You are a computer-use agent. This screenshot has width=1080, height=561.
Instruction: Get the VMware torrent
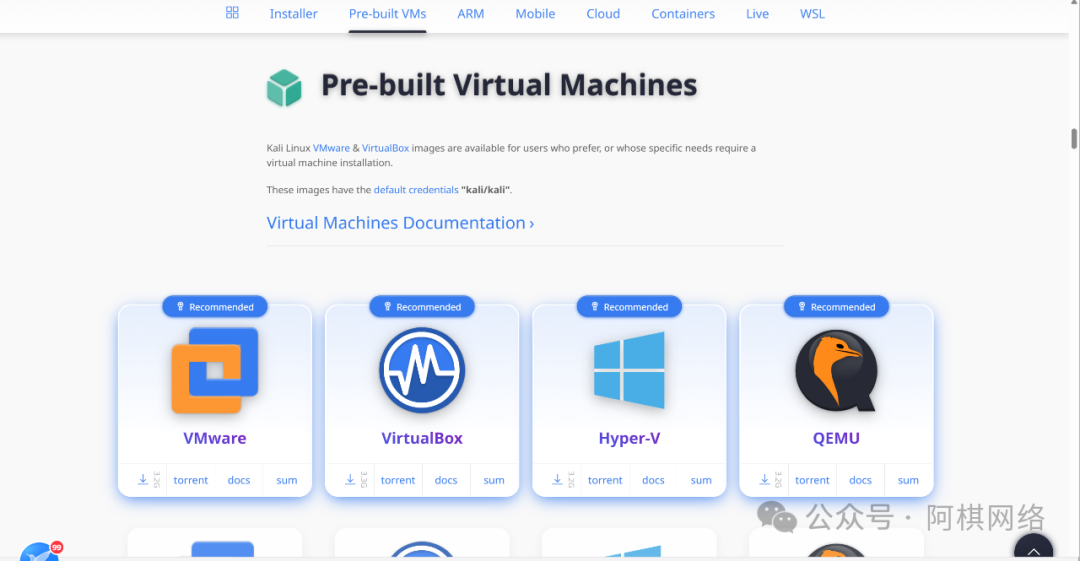pos(191,480)
